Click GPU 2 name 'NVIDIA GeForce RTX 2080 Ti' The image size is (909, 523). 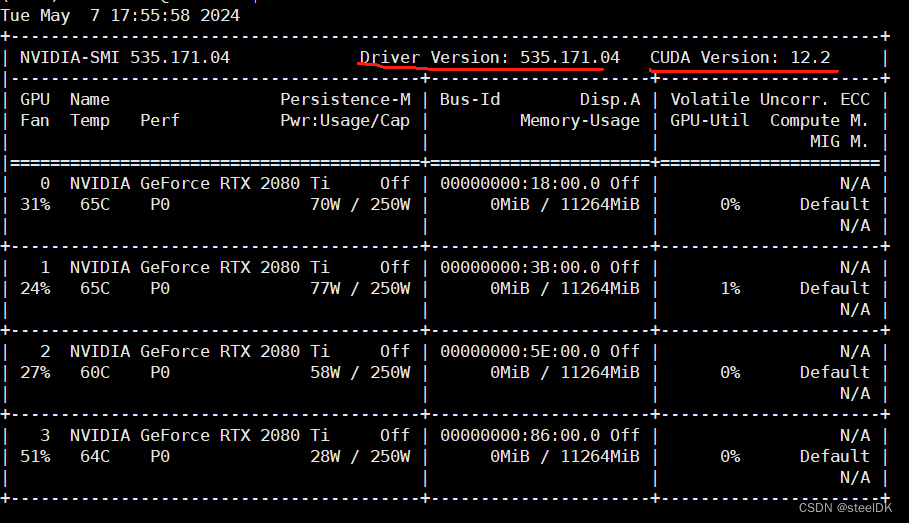pos(199,351)
